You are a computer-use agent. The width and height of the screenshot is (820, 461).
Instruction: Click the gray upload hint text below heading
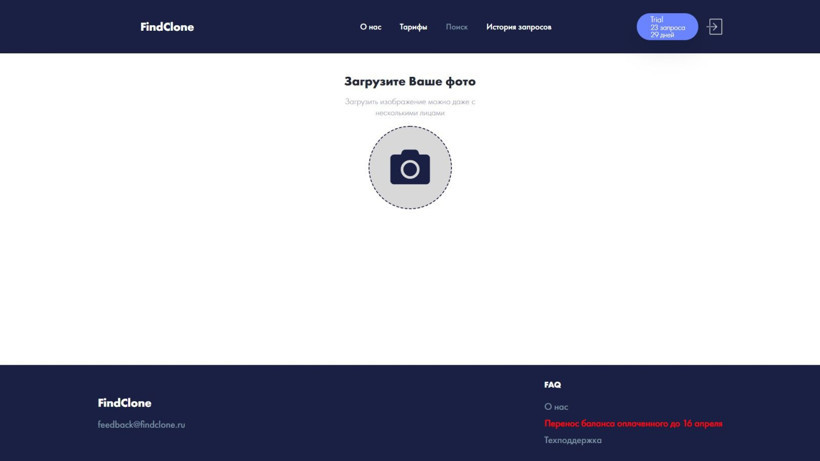[x=410, y=107]
